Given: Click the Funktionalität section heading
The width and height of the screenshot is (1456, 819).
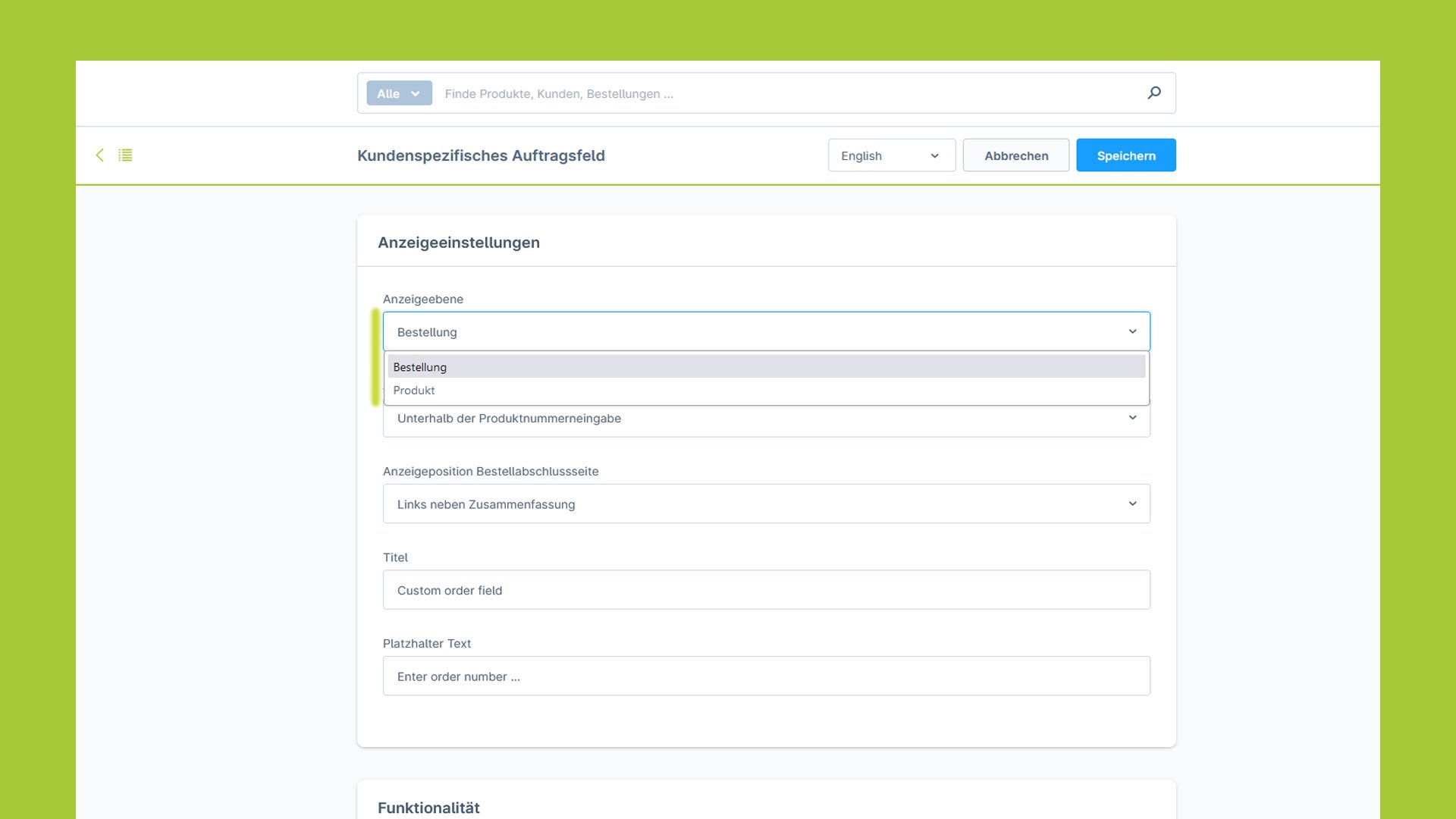Looking at the screenshot, I should pos(429,808).
